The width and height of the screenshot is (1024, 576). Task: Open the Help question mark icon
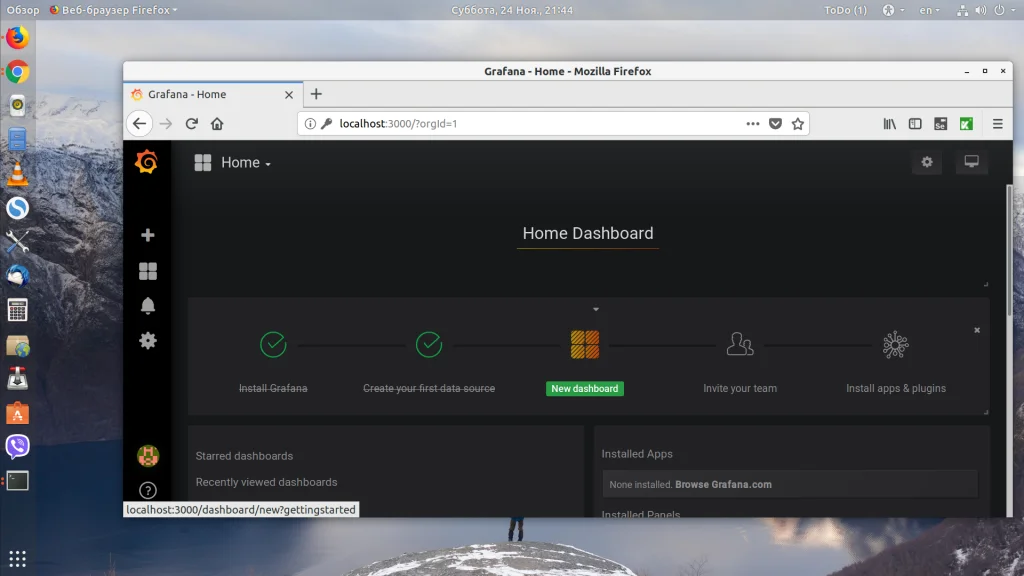(148, 490)
